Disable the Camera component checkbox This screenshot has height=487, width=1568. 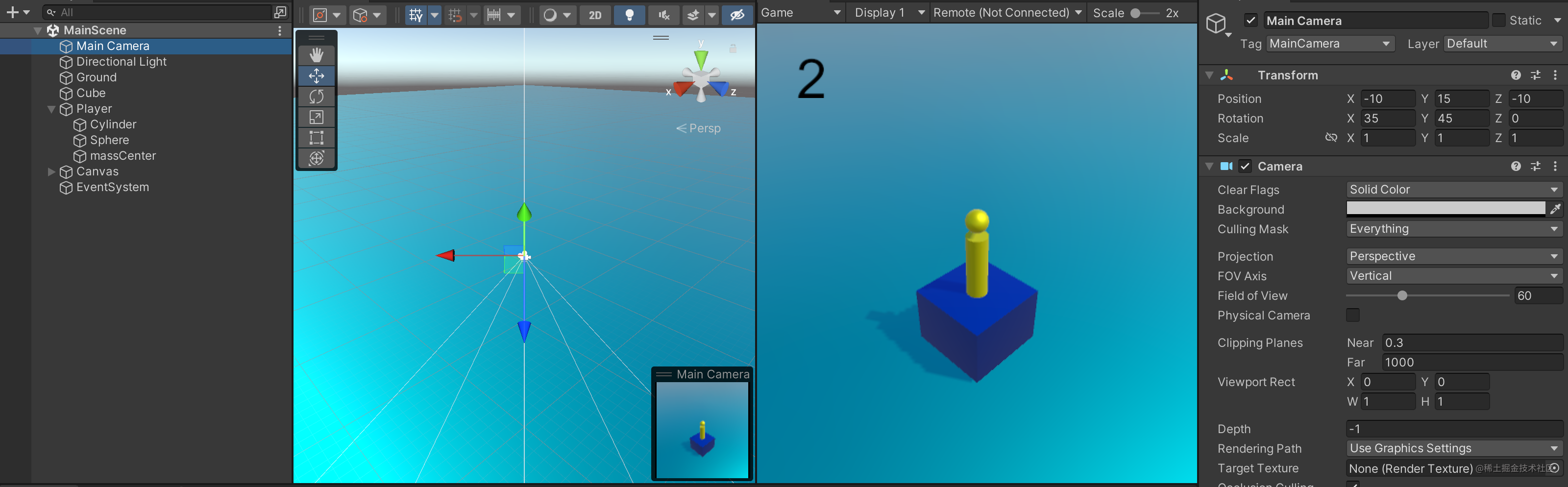1245,166
